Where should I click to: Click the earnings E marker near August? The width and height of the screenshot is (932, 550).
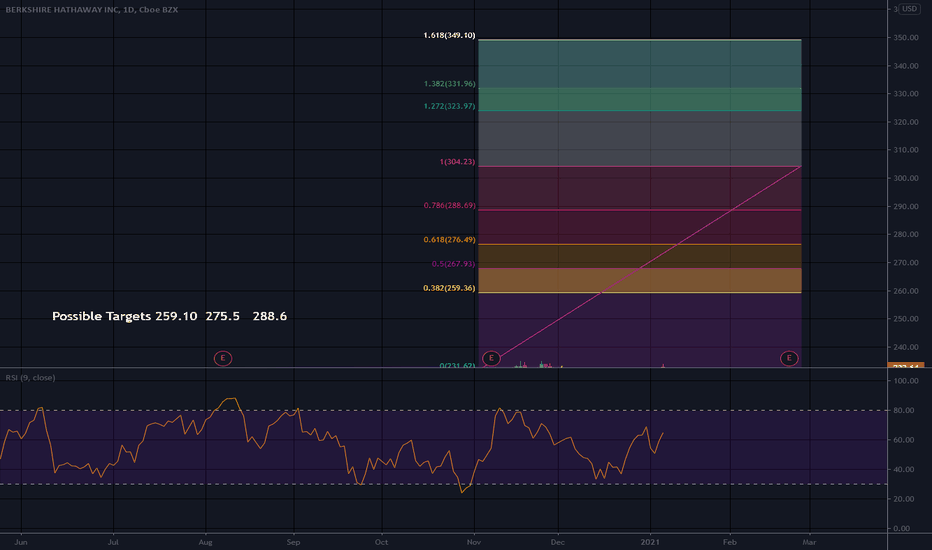pyautogui.click(x=223, y=358)
